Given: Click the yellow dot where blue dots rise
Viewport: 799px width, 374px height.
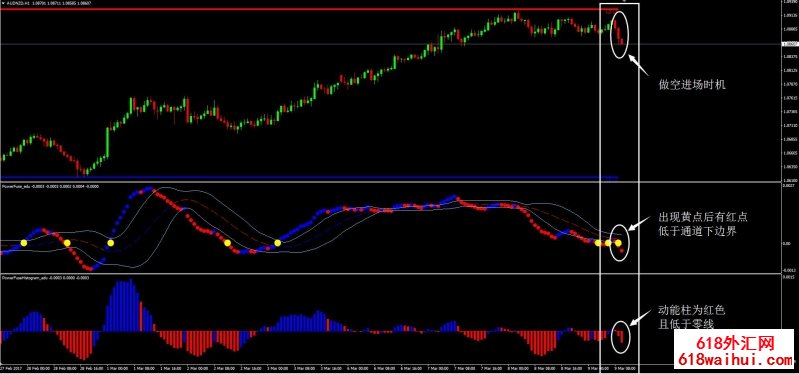Looking at the screenshot, I should [x=111, y=243].
